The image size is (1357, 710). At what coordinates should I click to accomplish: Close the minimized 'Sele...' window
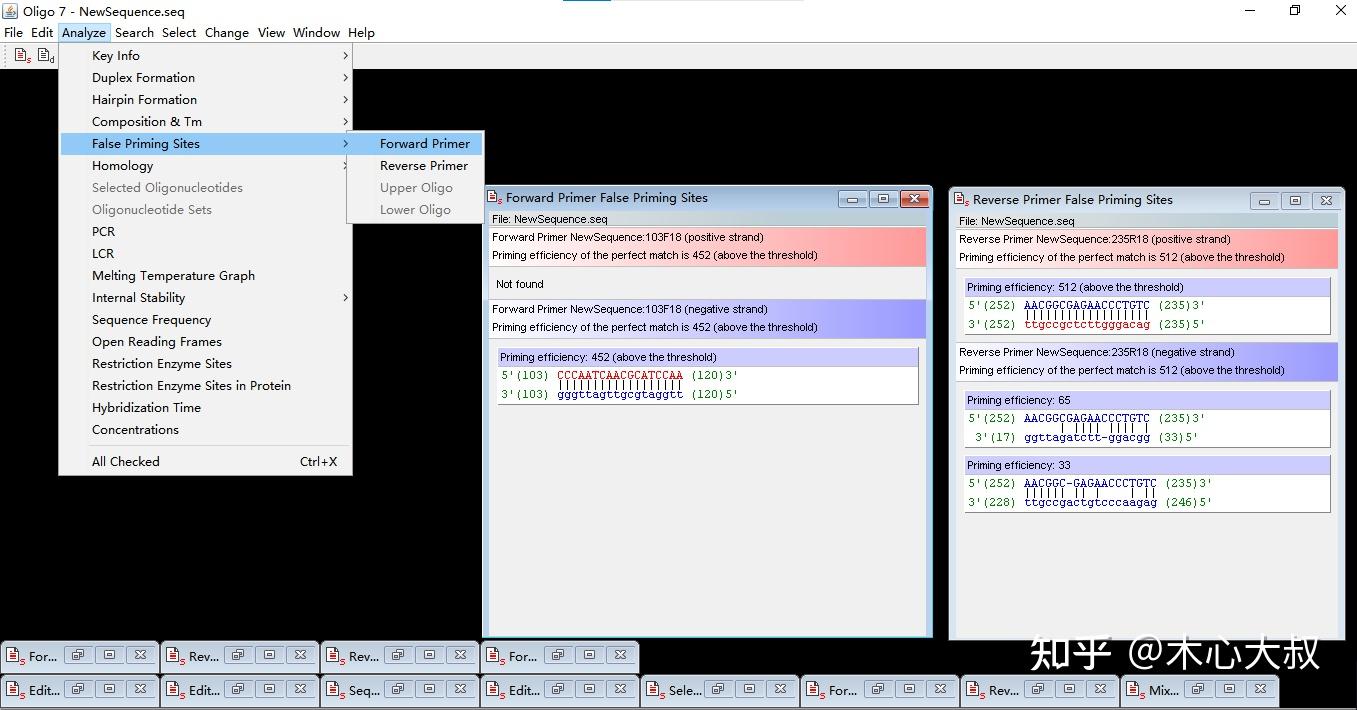click(x=780, y=689)
